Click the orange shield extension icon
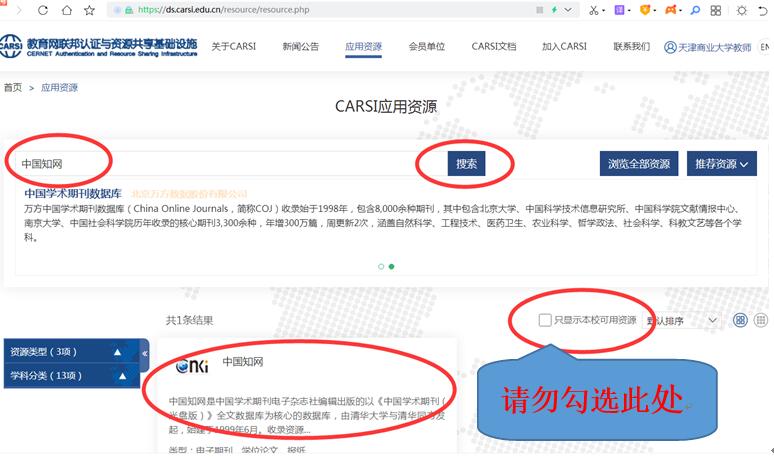This screenshot has width=774, height=457. coord(645,10)
